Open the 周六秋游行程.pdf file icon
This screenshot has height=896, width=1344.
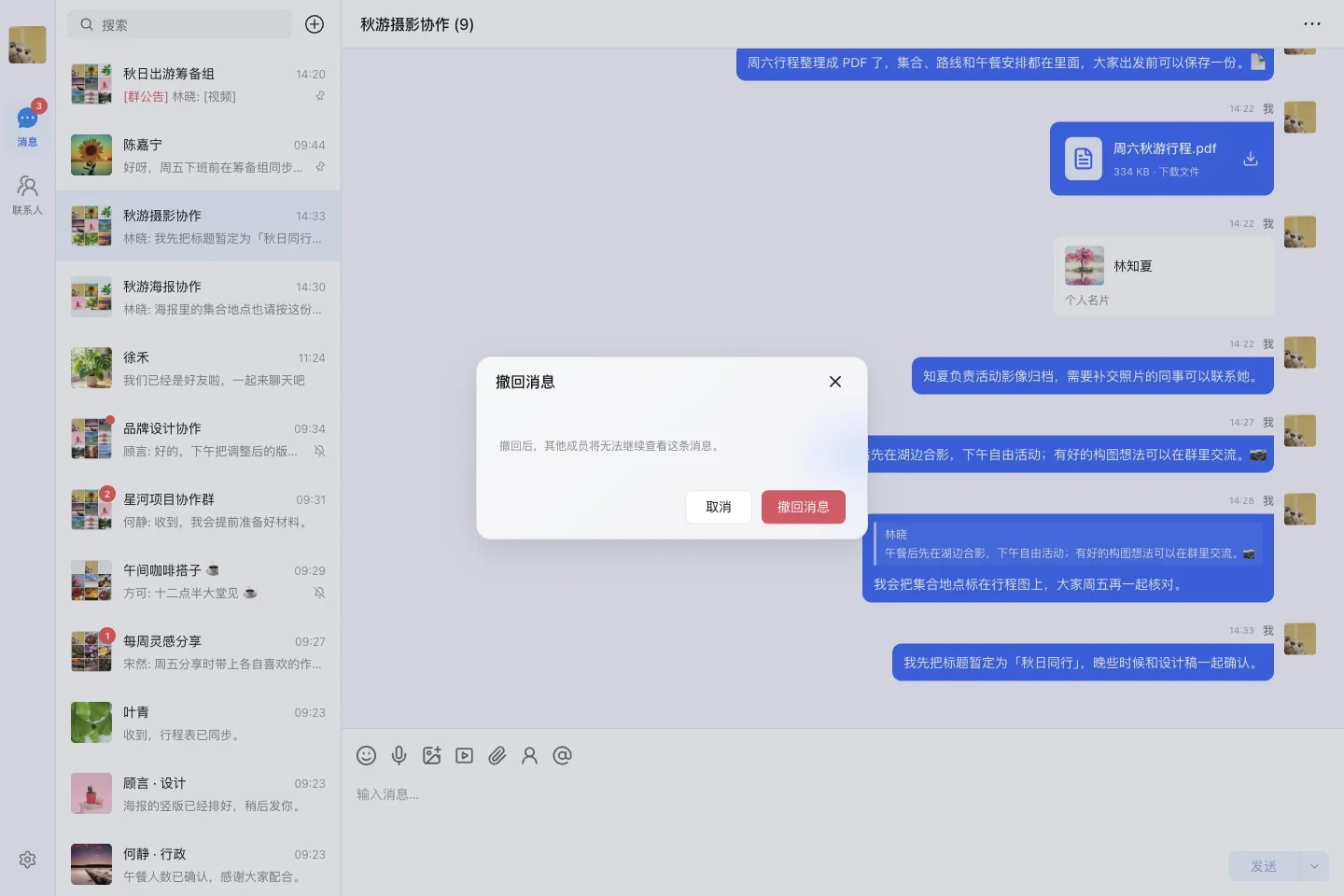(1084, 159)
